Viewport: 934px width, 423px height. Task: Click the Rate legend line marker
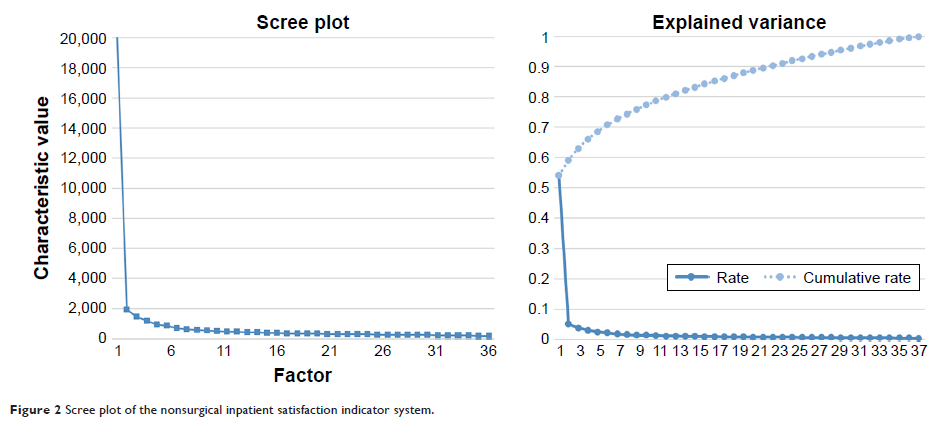pos(692,278)
